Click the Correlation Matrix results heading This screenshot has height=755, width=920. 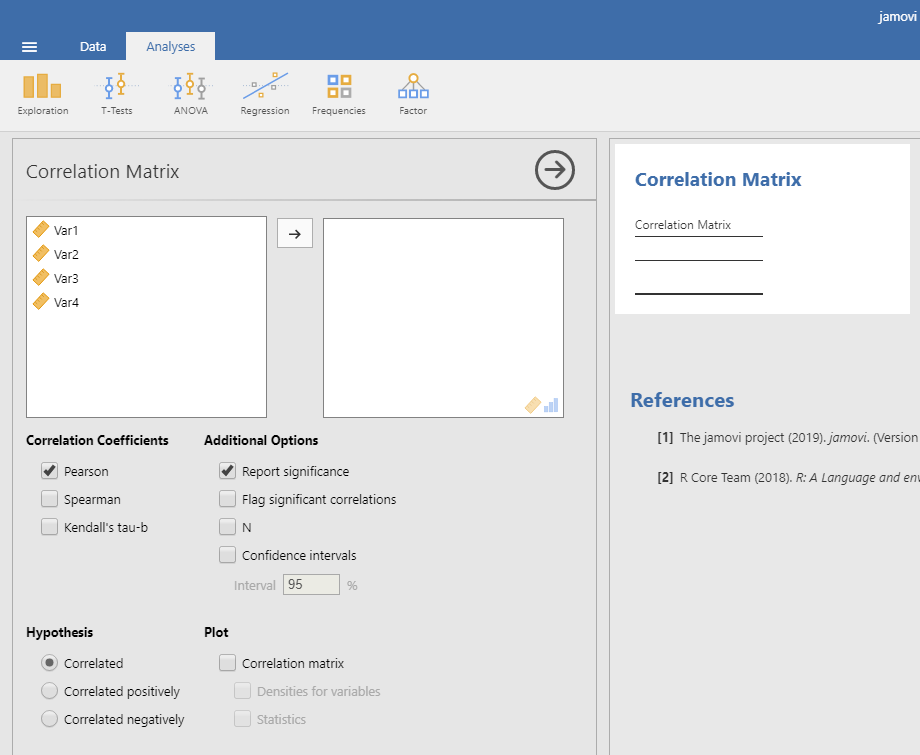718,180
